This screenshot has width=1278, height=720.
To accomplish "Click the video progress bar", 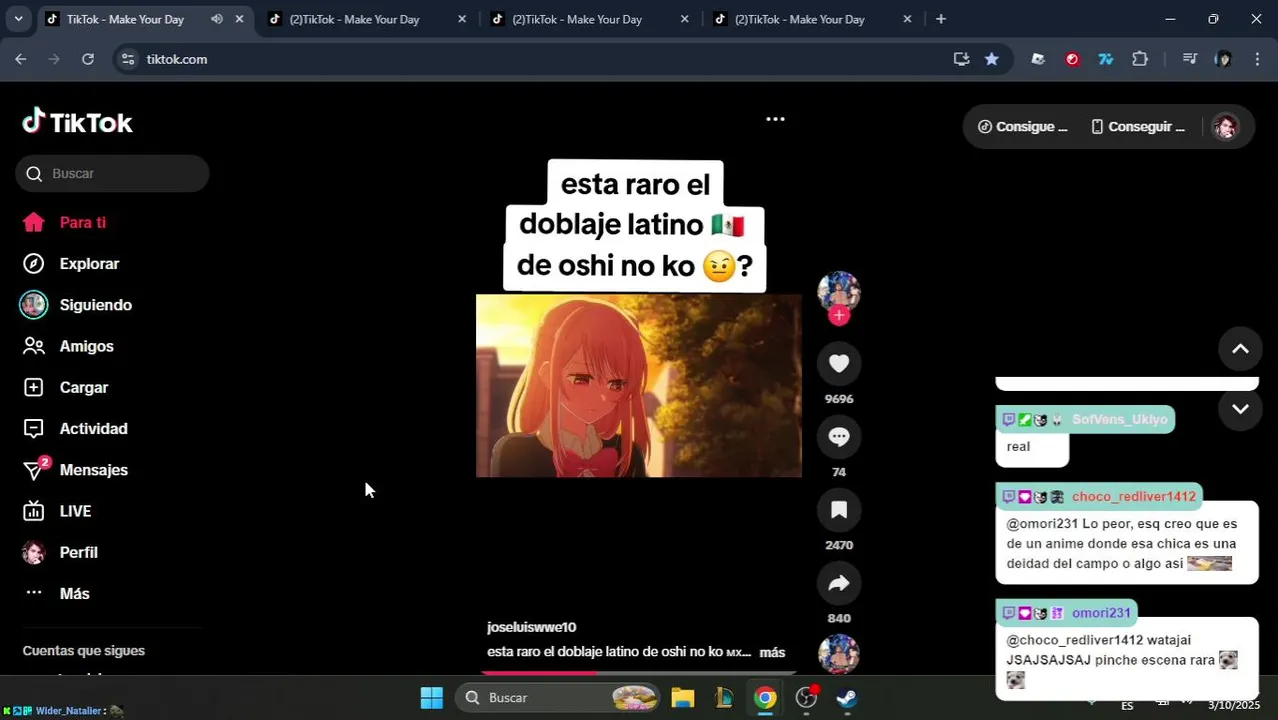I will pyautogui.click(x=638, y=673).
